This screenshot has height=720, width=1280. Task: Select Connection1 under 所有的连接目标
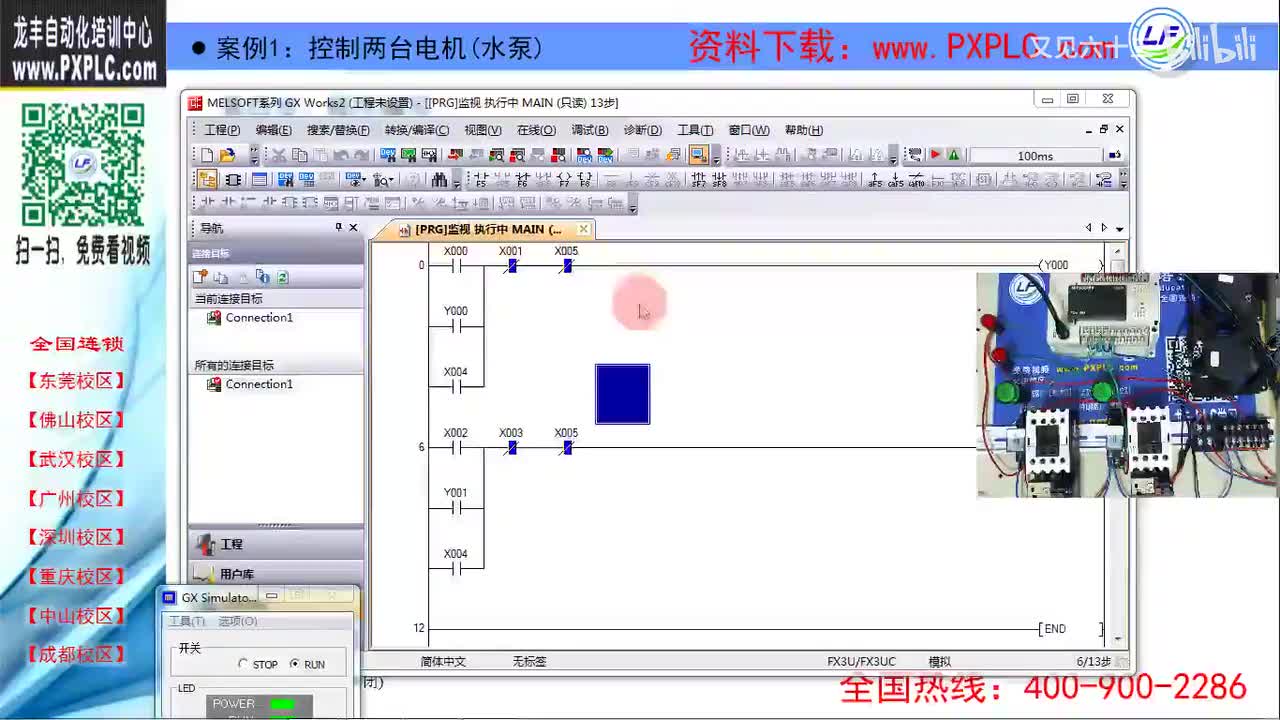tap(259, 384)
